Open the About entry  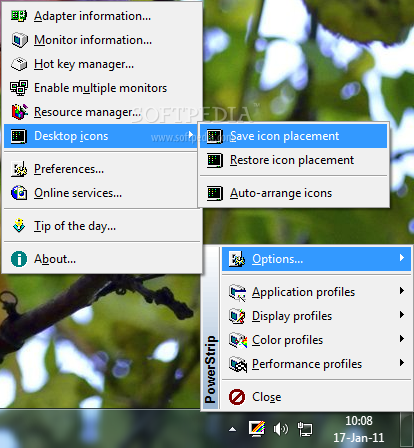tap(102, 259)
